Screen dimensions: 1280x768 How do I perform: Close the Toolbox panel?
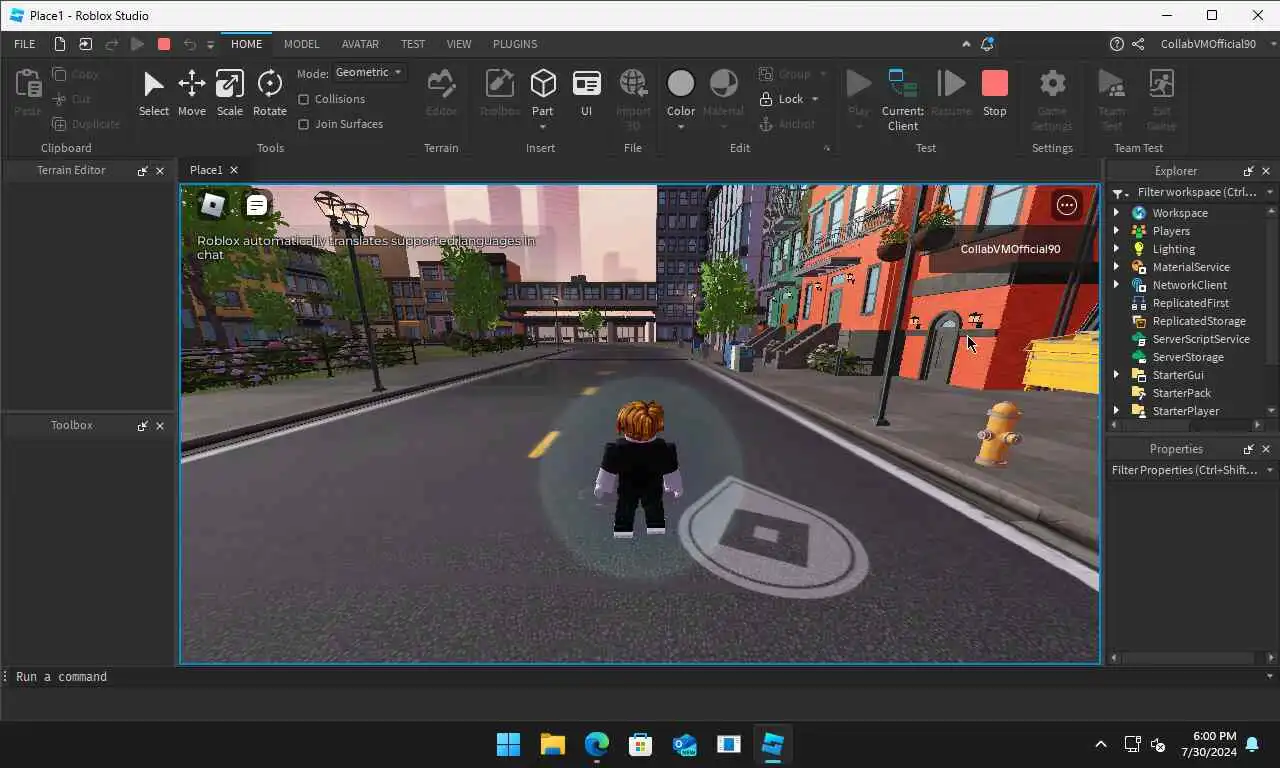160,426
